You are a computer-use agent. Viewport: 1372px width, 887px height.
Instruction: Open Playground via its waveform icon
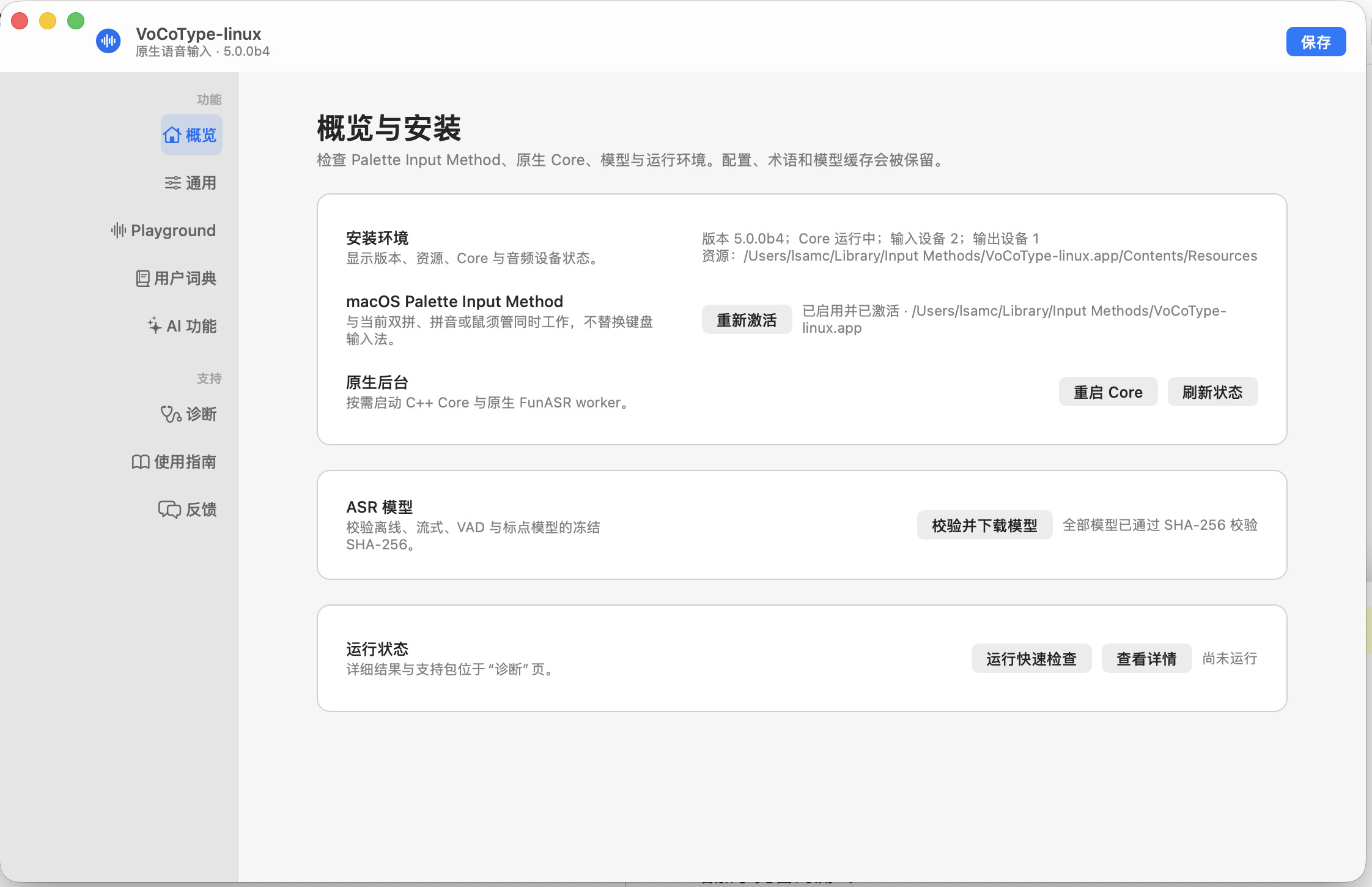[x=118, y=231]
